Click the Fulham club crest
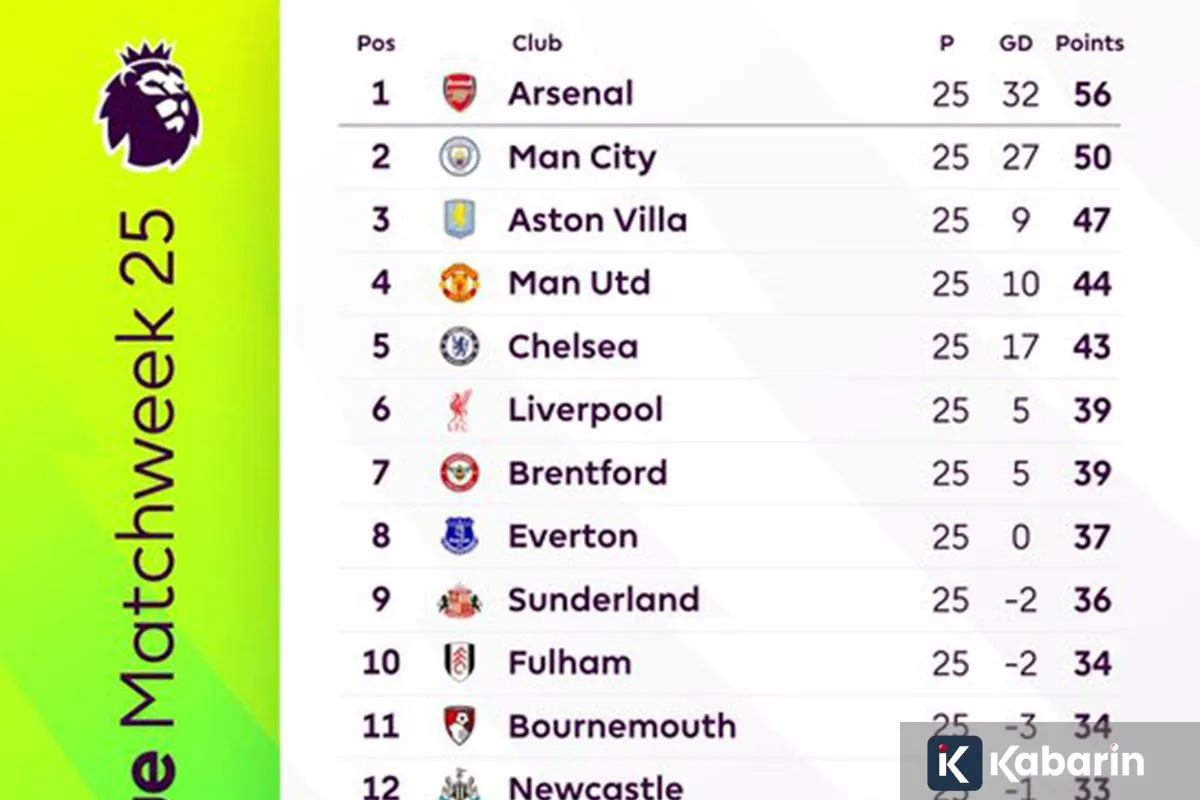 [x=460, y=662]
